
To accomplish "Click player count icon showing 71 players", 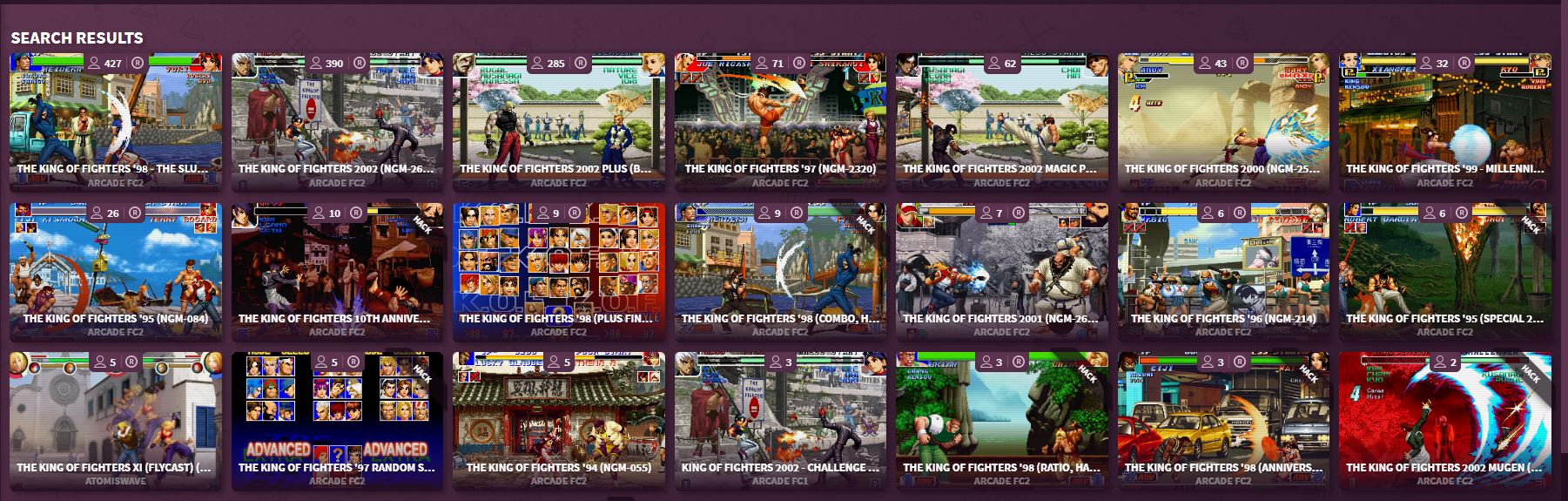I will pos(762,63).
